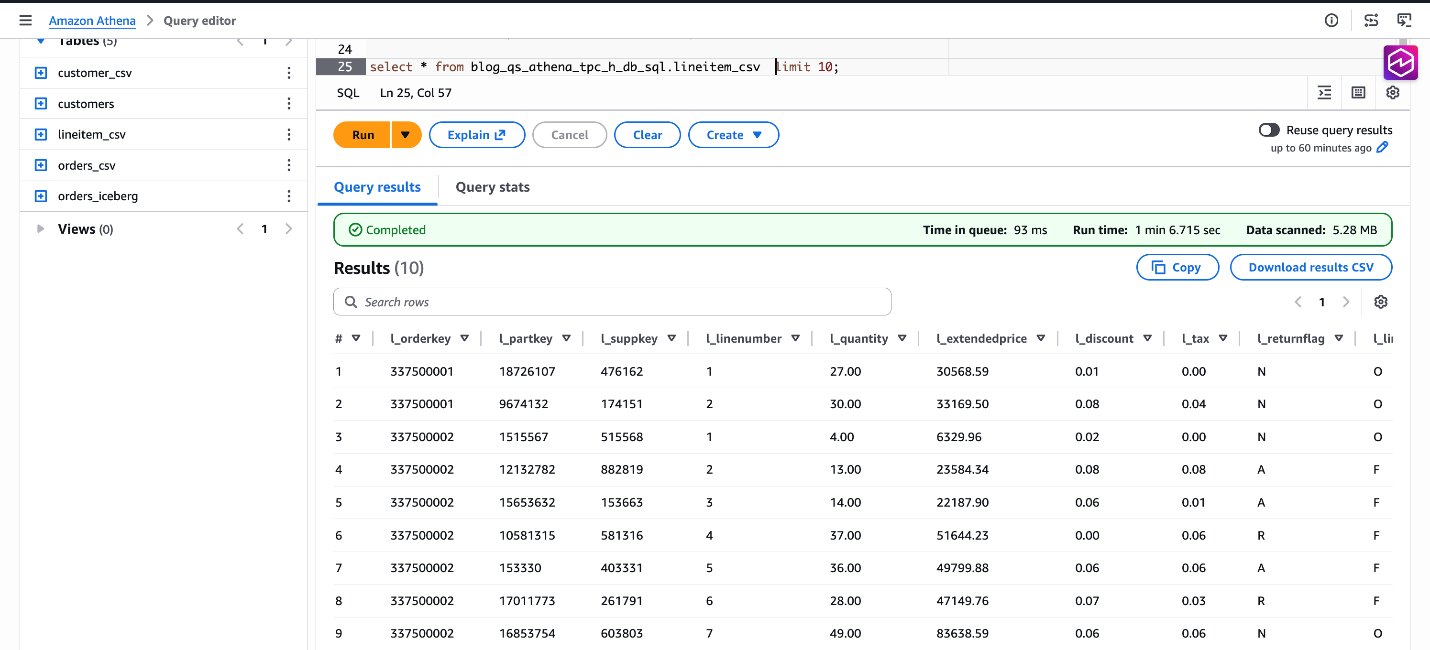Open the hamburger navigation menu
This screenshot has width=1430, height=650.
point(26,20)
